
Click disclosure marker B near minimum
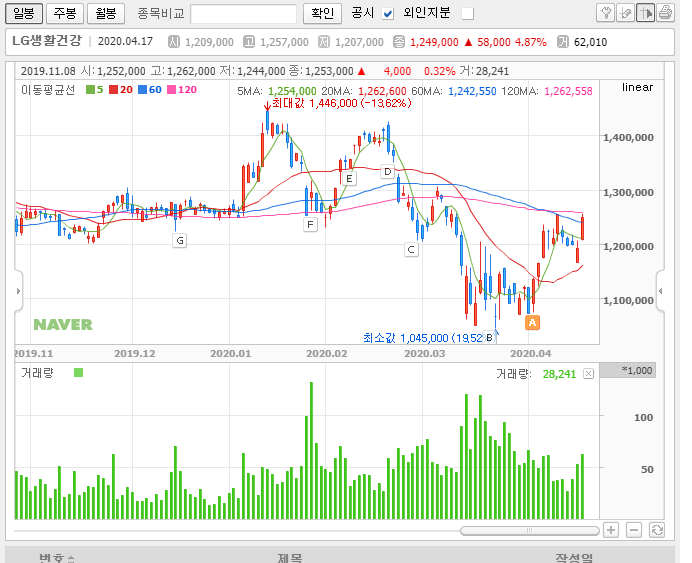pyautogui.click(x=489, y=338)
